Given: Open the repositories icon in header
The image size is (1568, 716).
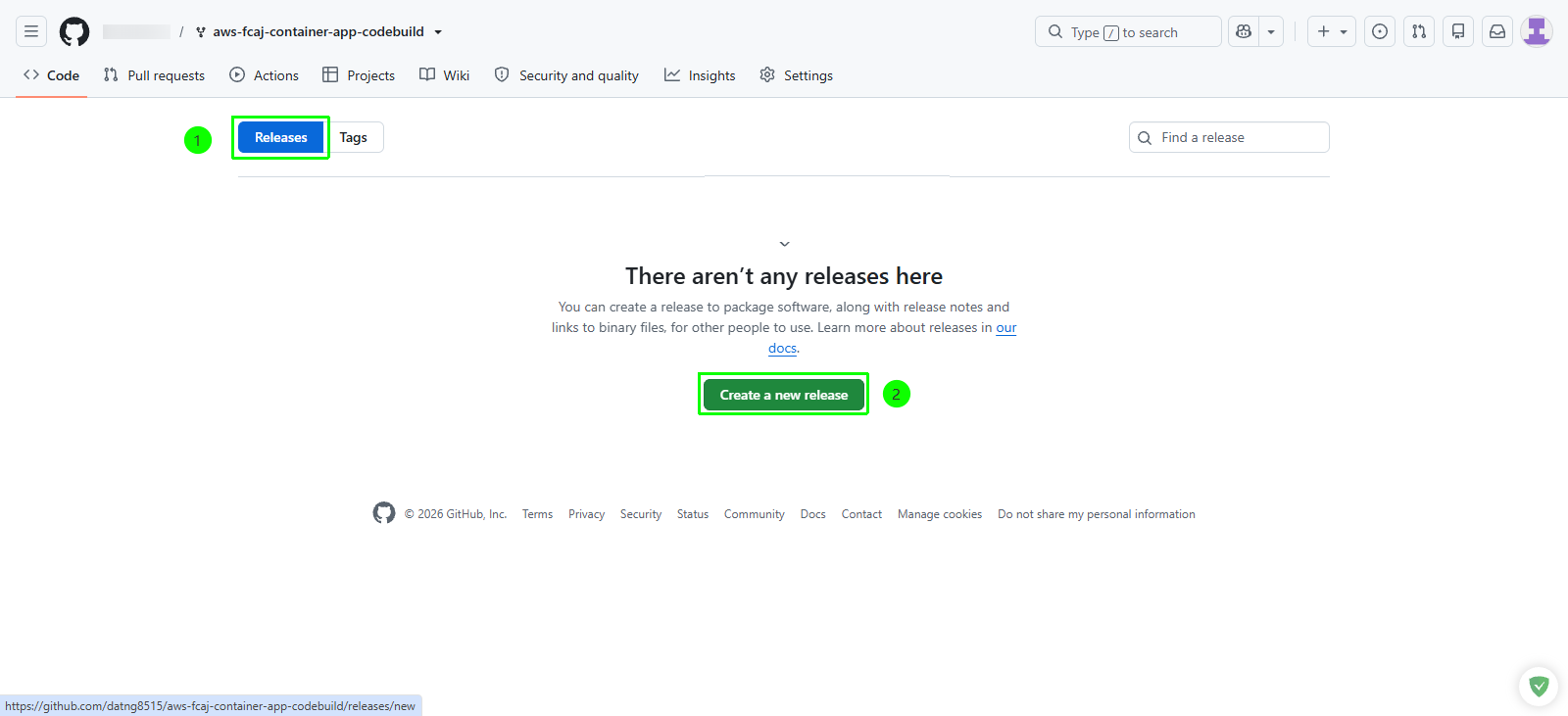Looking at the screenshot, I should pos(1458,31).
